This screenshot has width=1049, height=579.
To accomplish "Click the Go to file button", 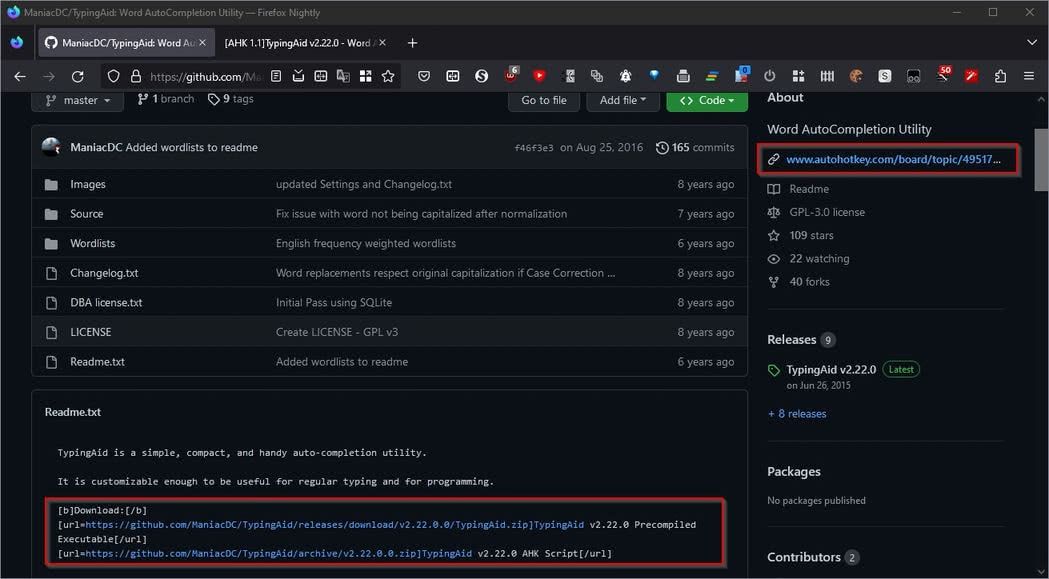I will click(x=543, y=100).
